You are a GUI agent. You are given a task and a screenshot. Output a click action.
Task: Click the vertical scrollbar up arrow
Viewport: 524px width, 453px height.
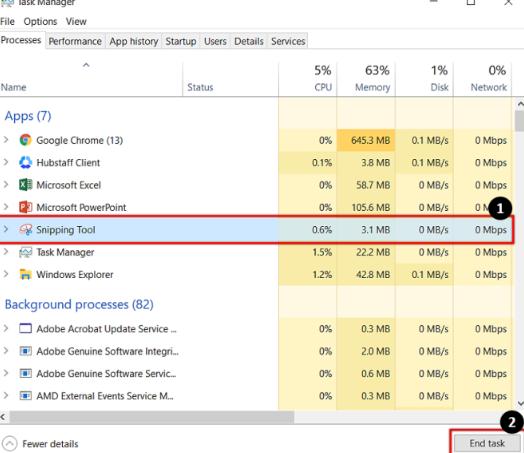pyautogui.click(x=520, y=104)
